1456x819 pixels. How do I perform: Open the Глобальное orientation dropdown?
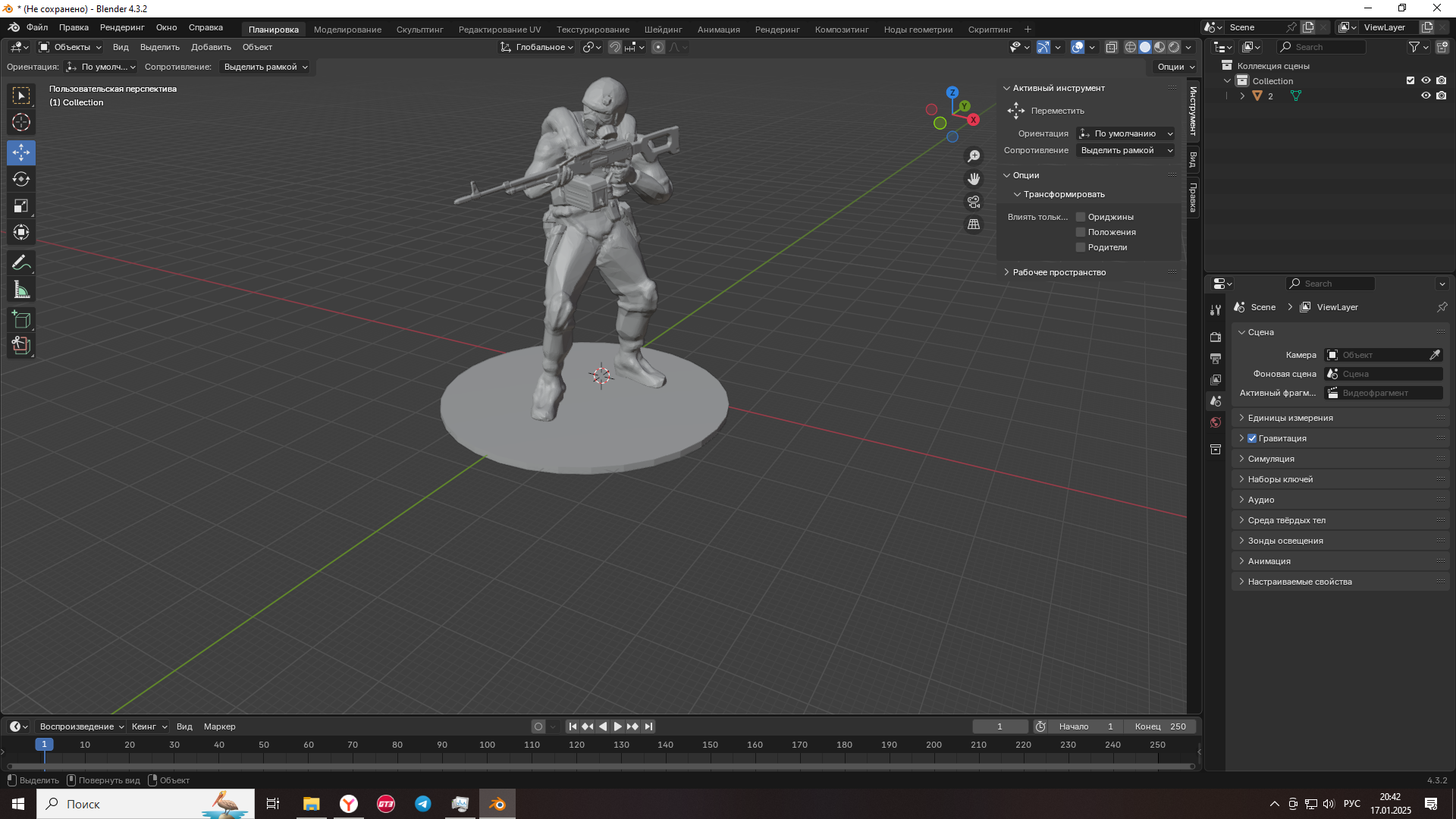point(537,47)
